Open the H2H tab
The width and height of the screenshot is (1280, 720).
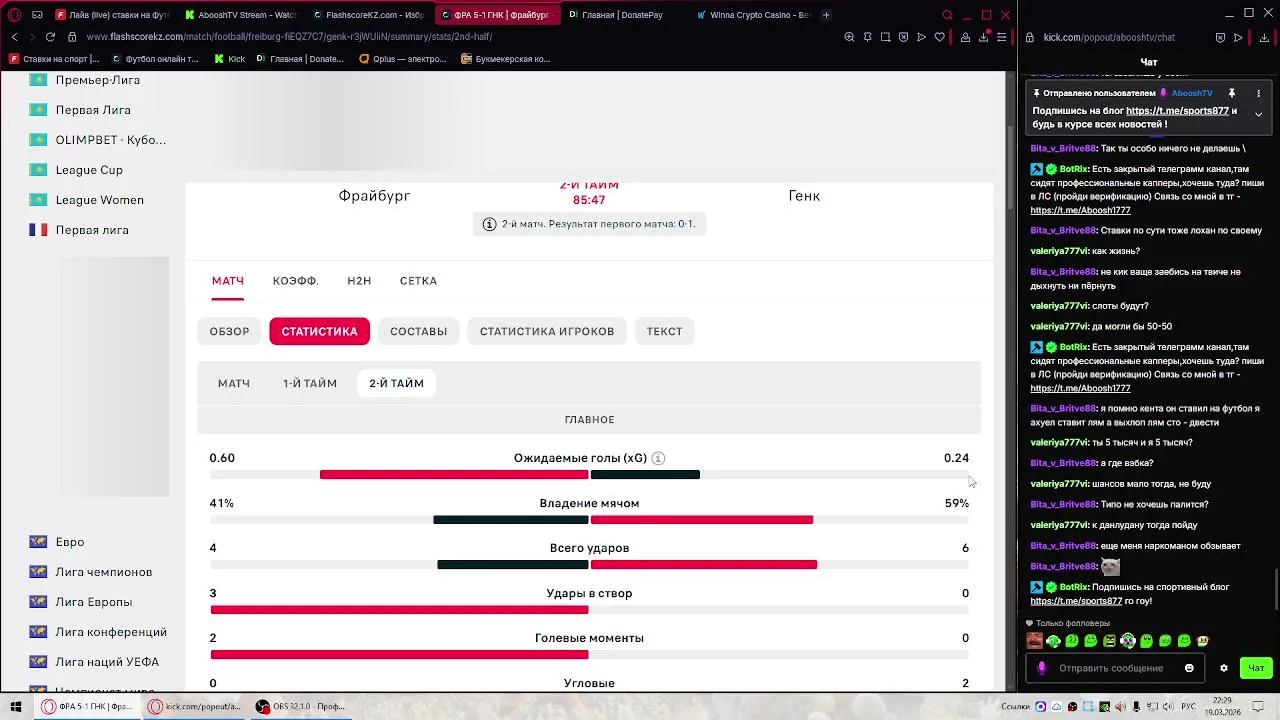359,281
